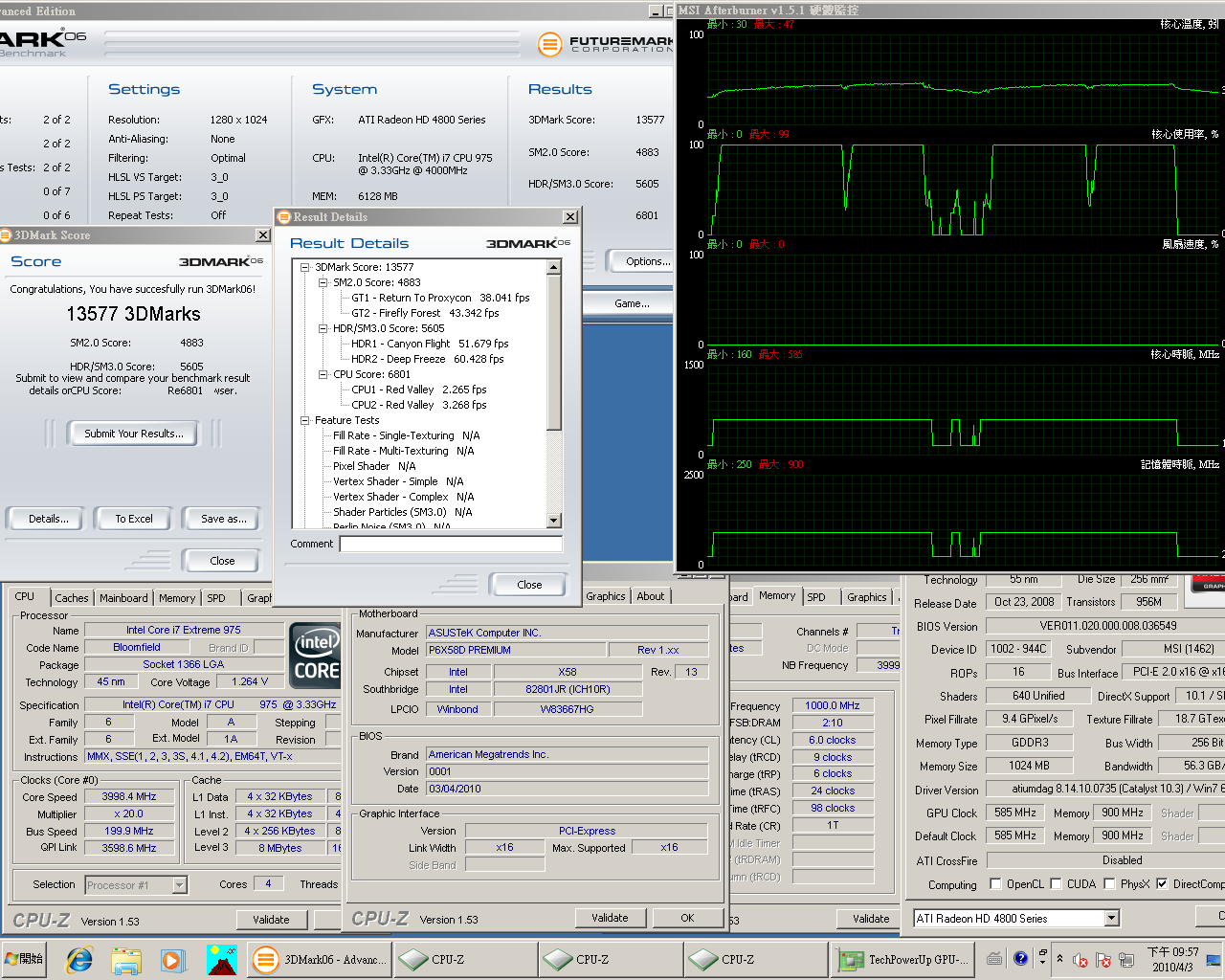Screen dimensions: 1225x980
Task: Collapse the SM2.0 Score tree node
Action: point(323,282)
